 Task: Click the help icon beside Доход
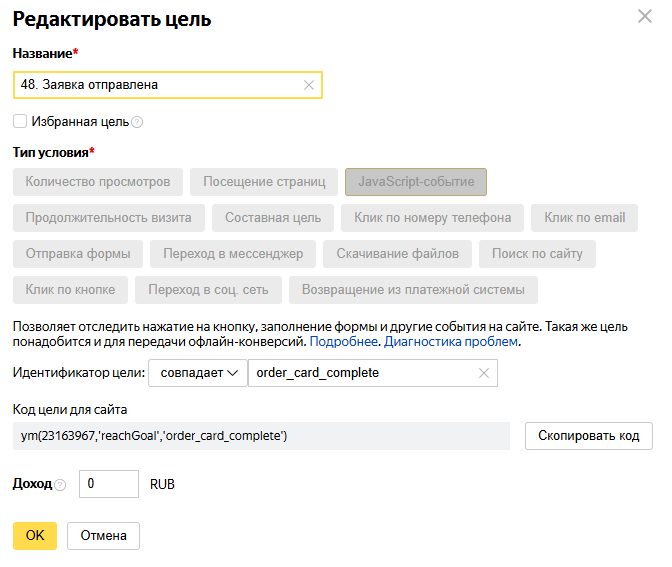[61, 485]
